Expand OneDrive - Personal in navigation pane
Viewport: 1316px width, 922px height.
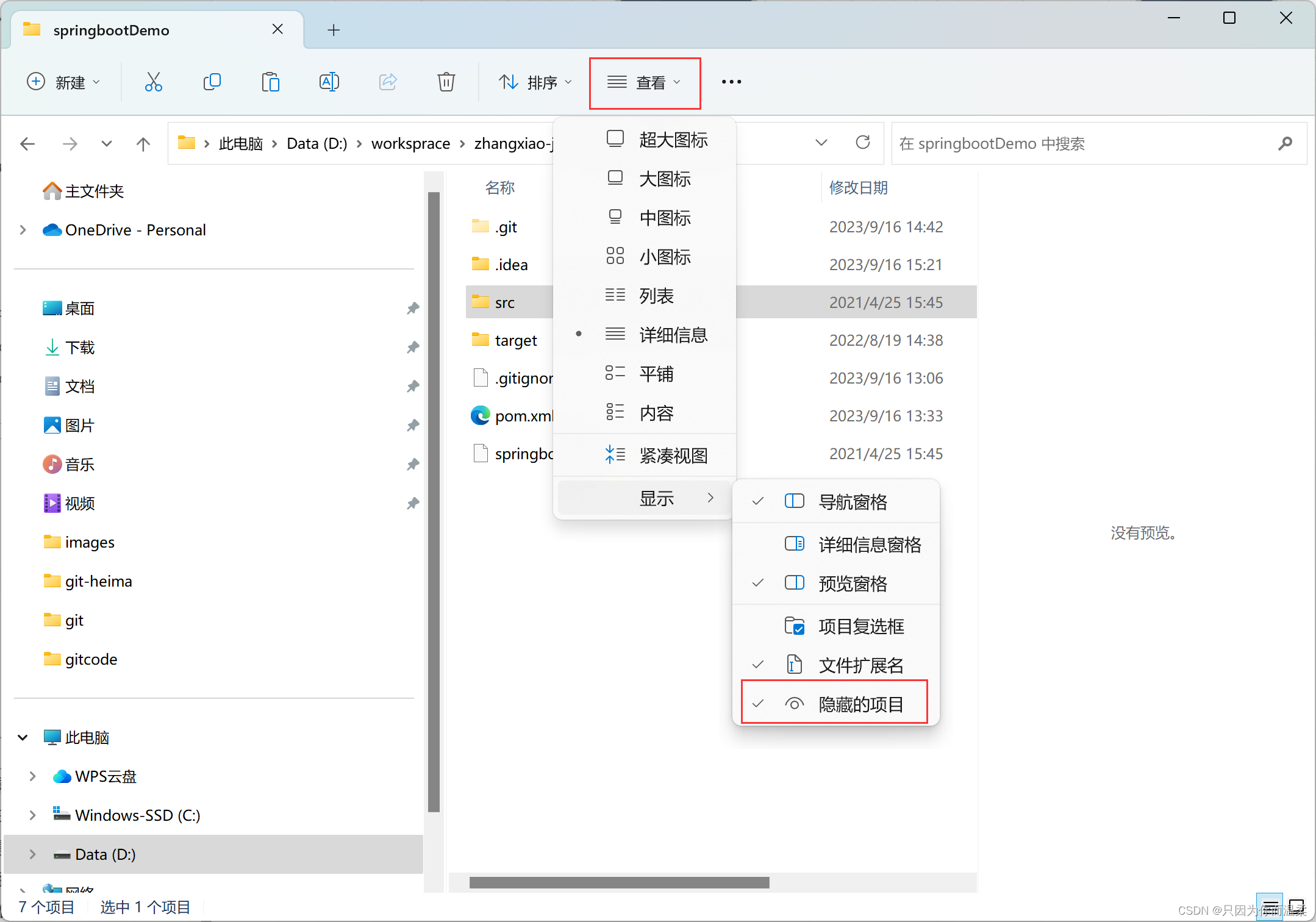coord(23,230)
